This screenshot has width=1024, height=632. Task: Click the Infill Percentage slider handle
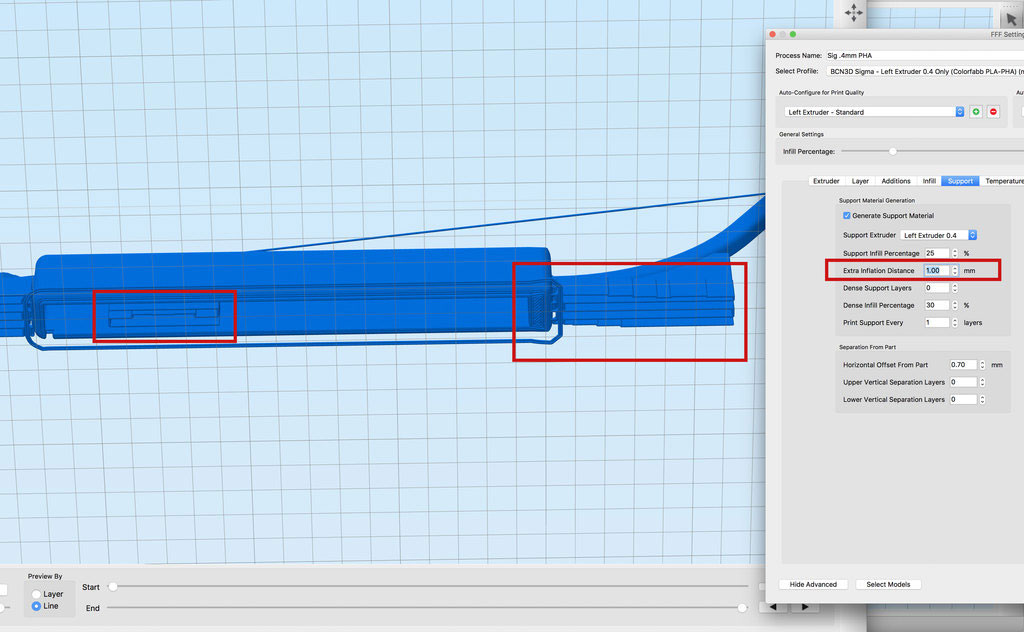click(x=893, y=151)
